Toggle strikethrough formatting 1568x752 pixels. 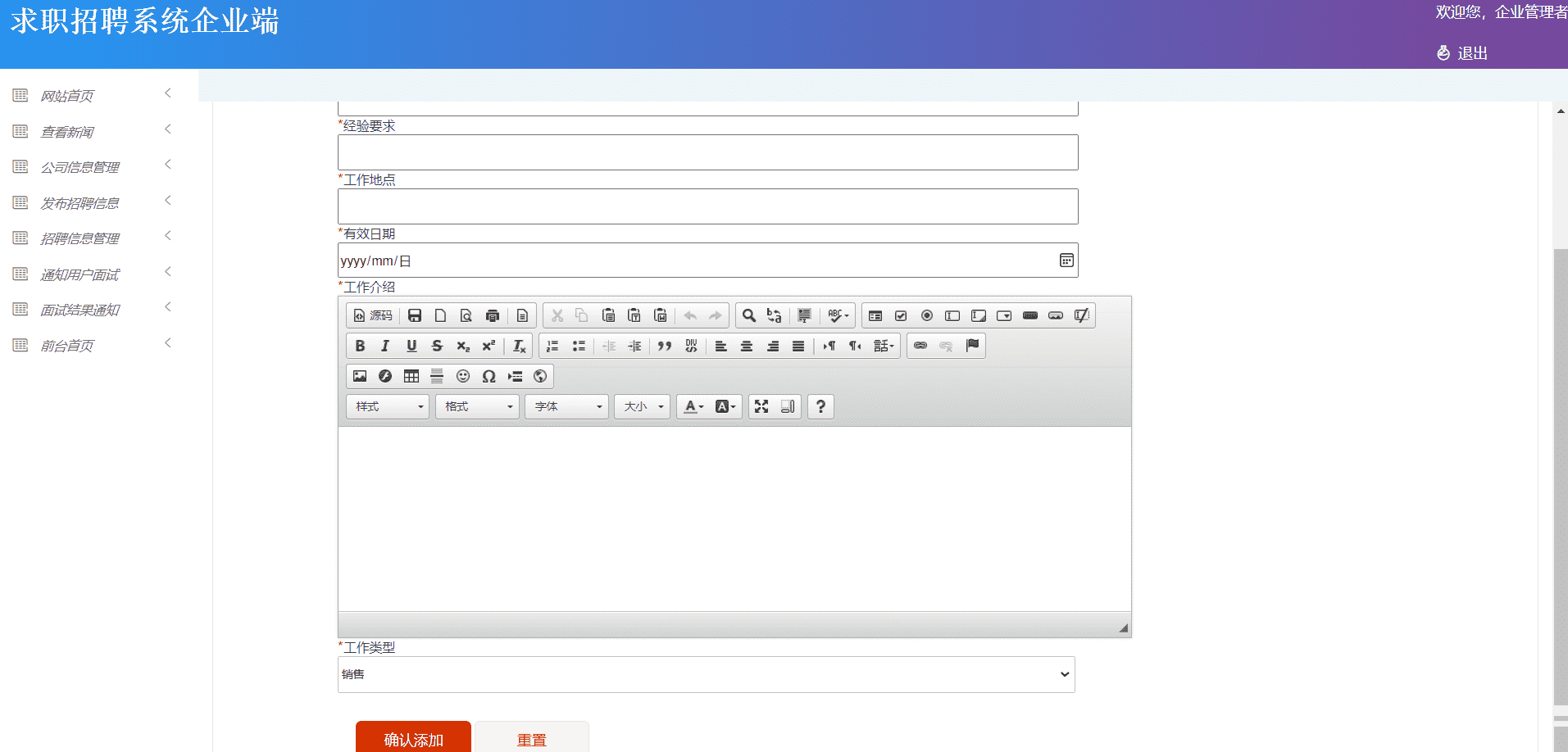tap(437, 346)
